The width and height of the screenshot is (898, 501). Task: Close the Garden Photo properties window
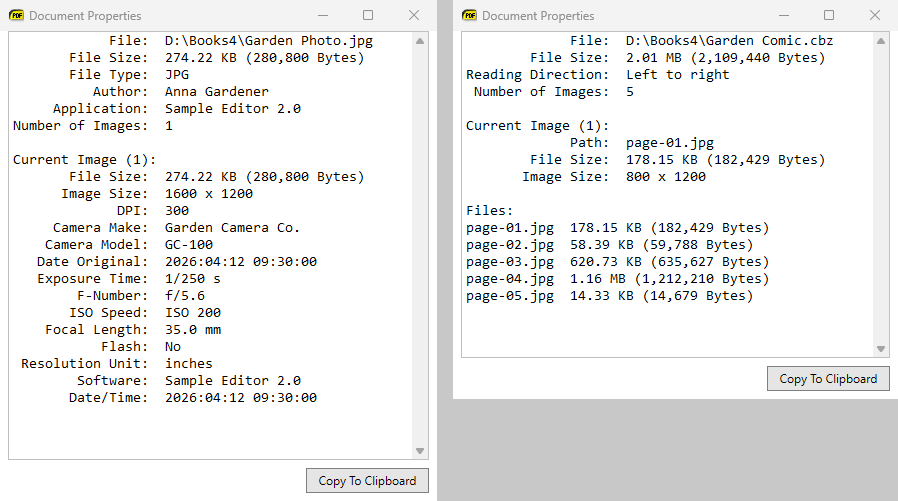coord(414,15)
